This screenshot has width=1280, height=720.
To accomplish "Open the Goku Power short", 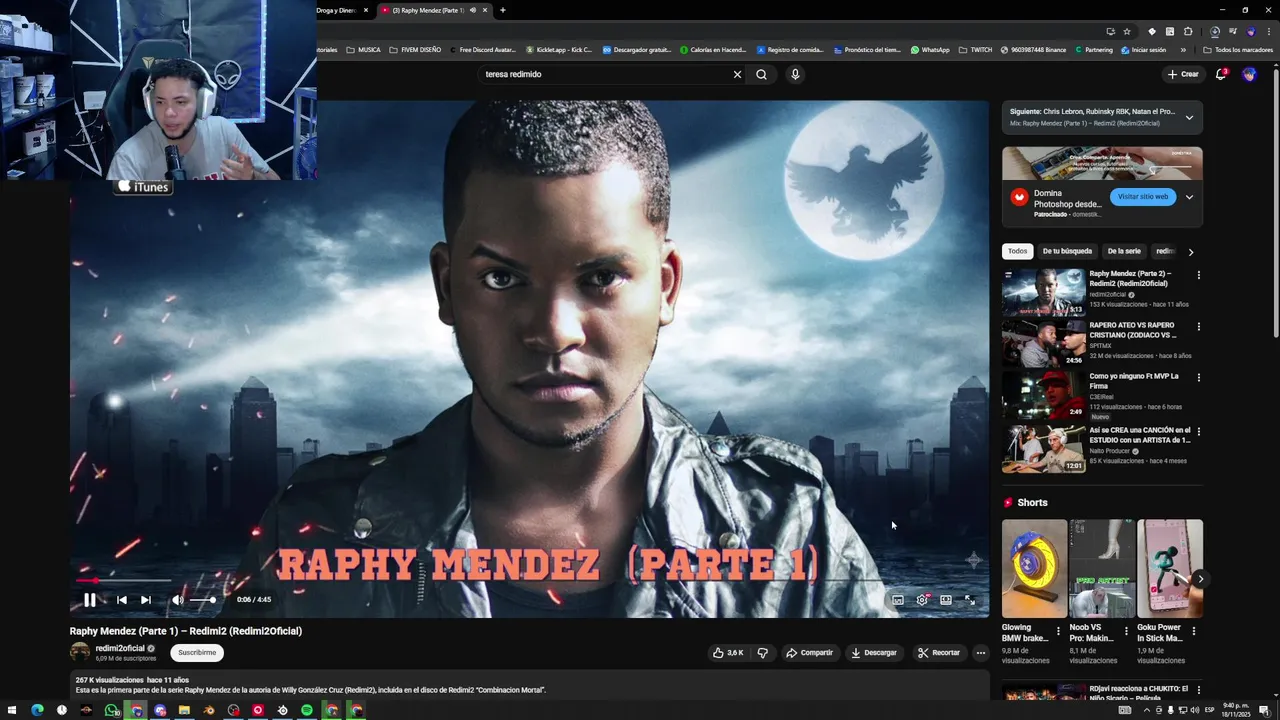I will 1170,568.
